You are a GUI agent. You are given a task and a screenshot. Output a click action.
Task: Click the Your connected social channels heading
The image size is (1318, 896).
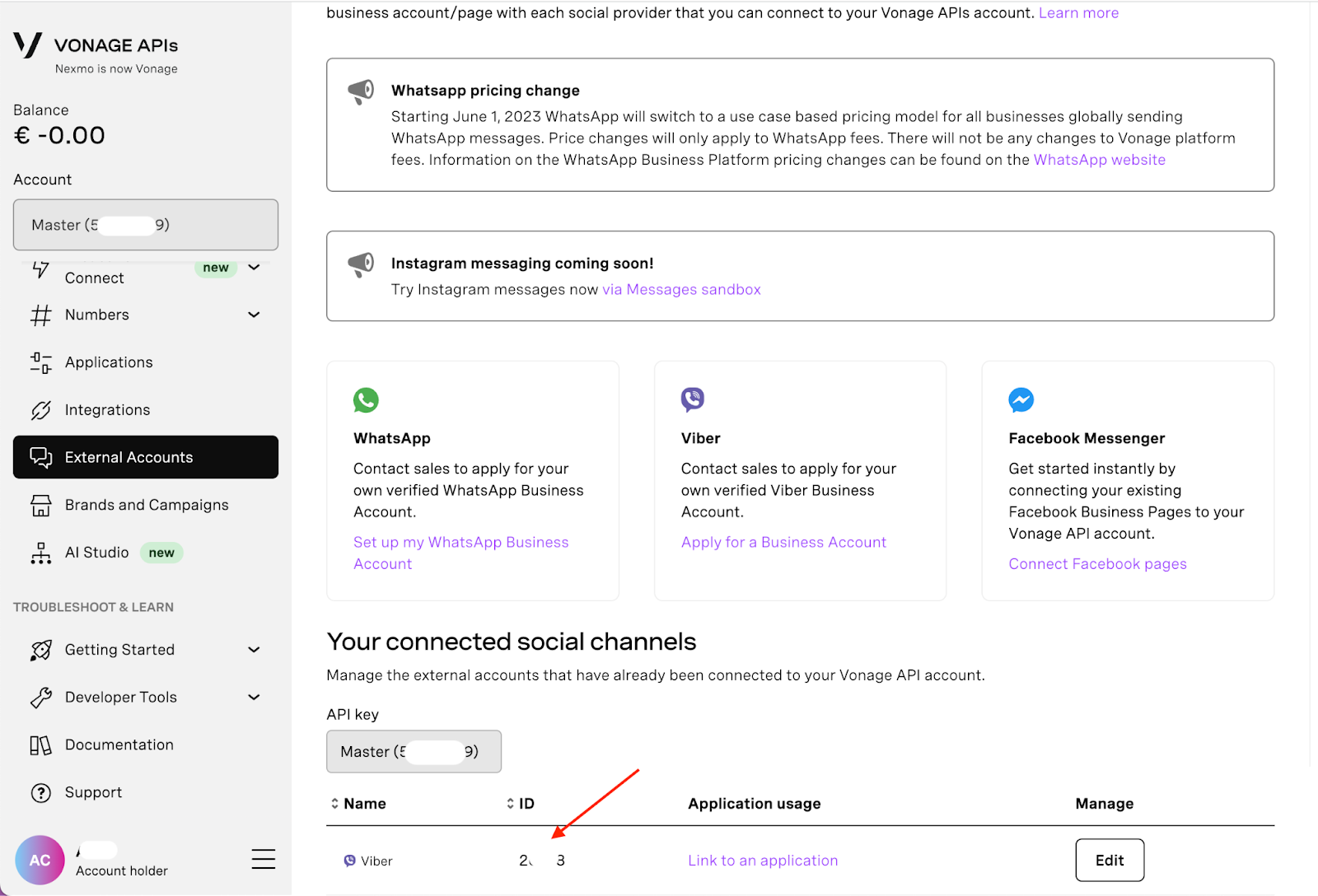(512, 642)
